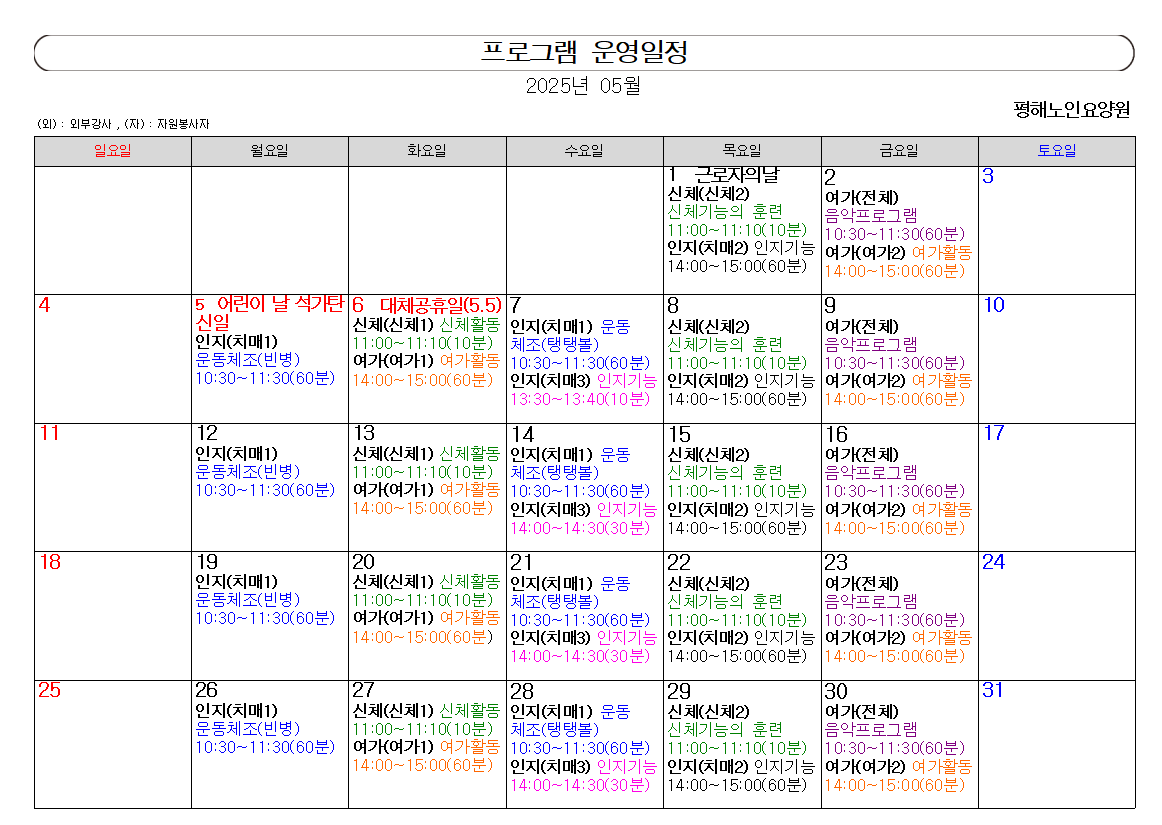1162x825 pixels.
Task: Click 14:00~14:30(30분) on May 14
Action: coord(580,529)
